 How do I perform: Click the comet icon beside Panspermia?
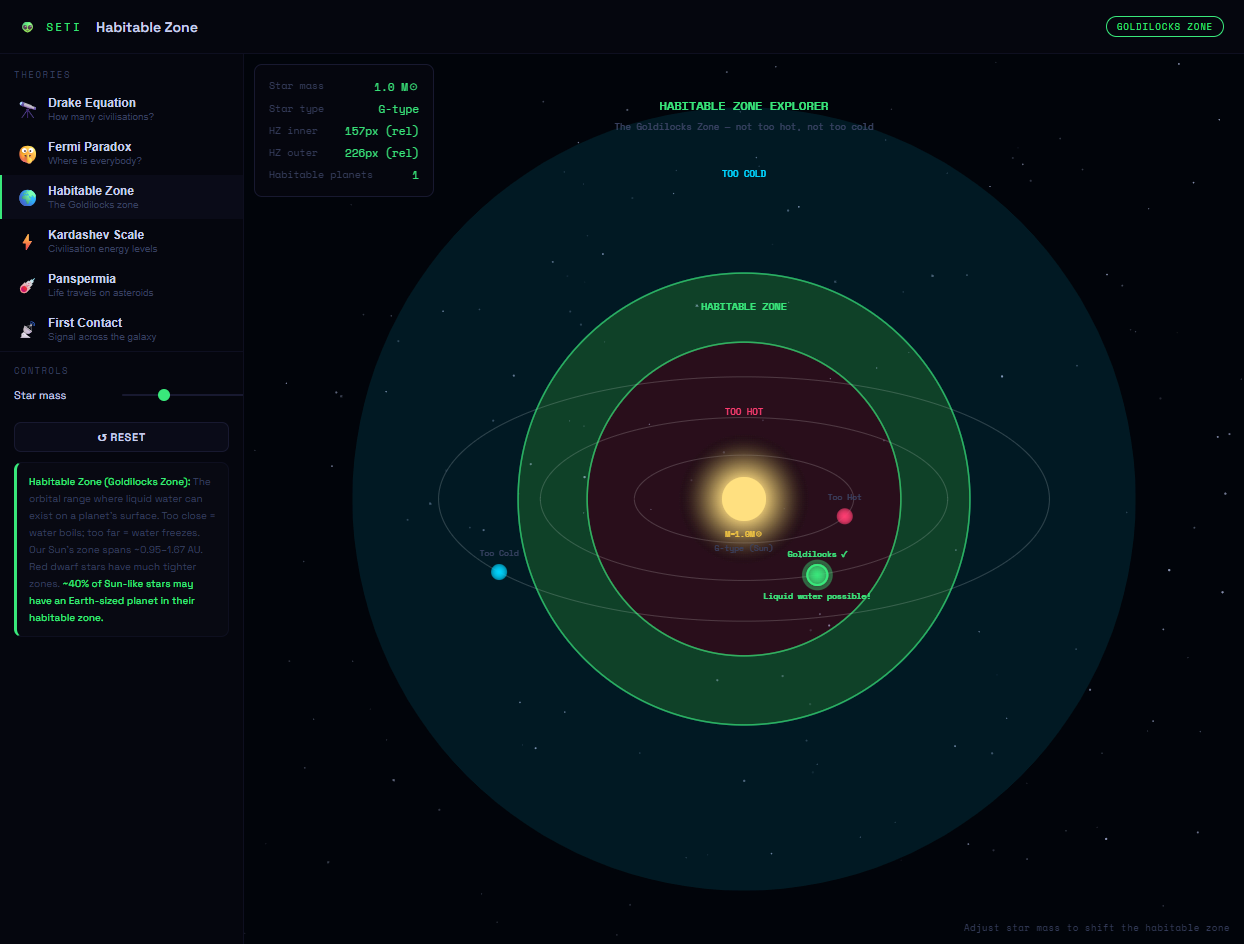[28, 285]
